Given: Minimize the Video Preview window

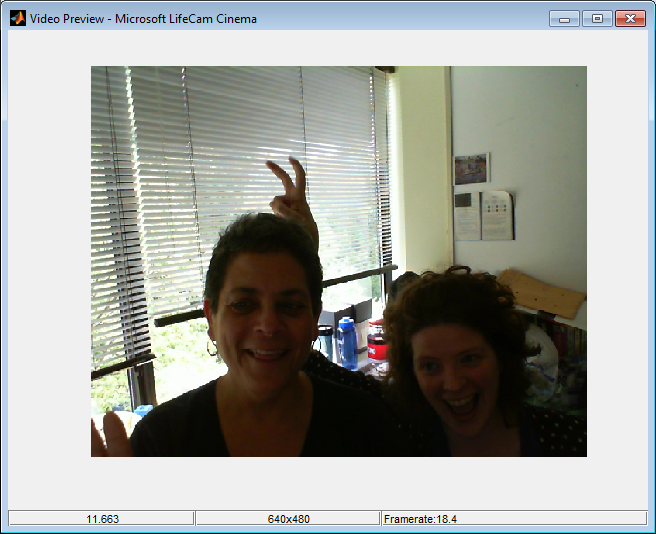Looking at the screenshot, I should point(565,18).
